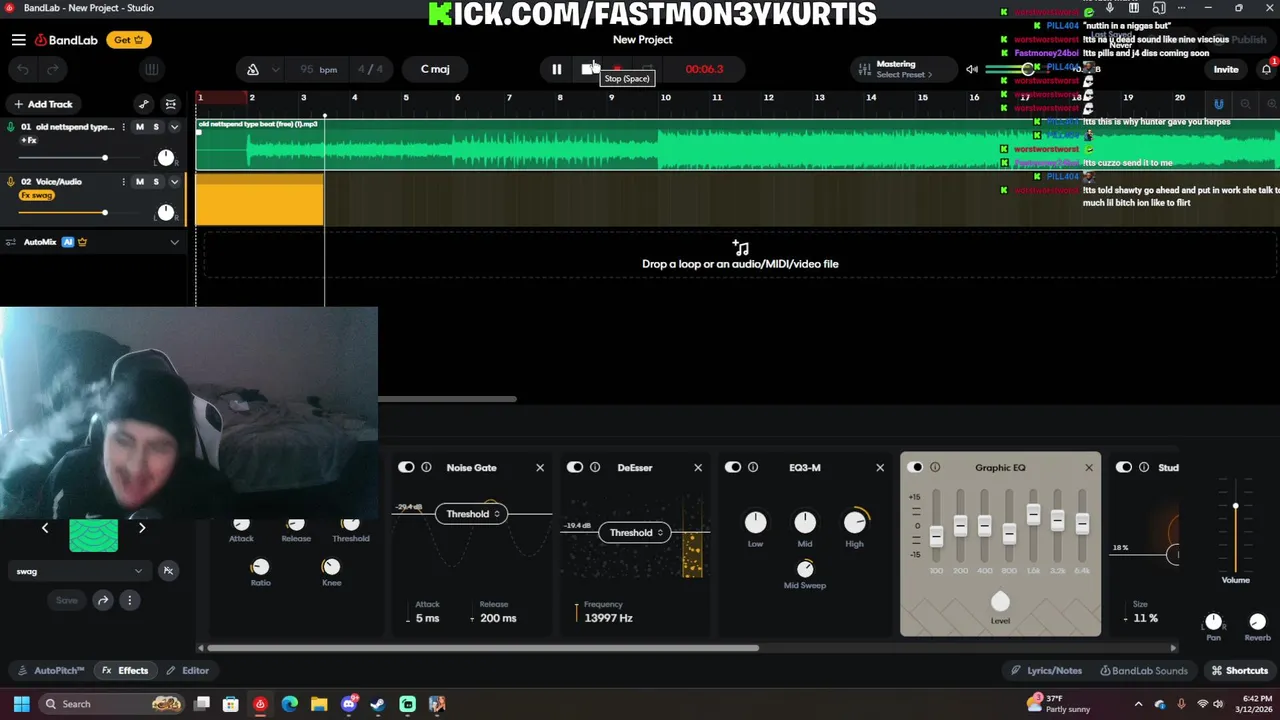Open the C maj key selector
1280x720 pixels.
pos(435,69)
